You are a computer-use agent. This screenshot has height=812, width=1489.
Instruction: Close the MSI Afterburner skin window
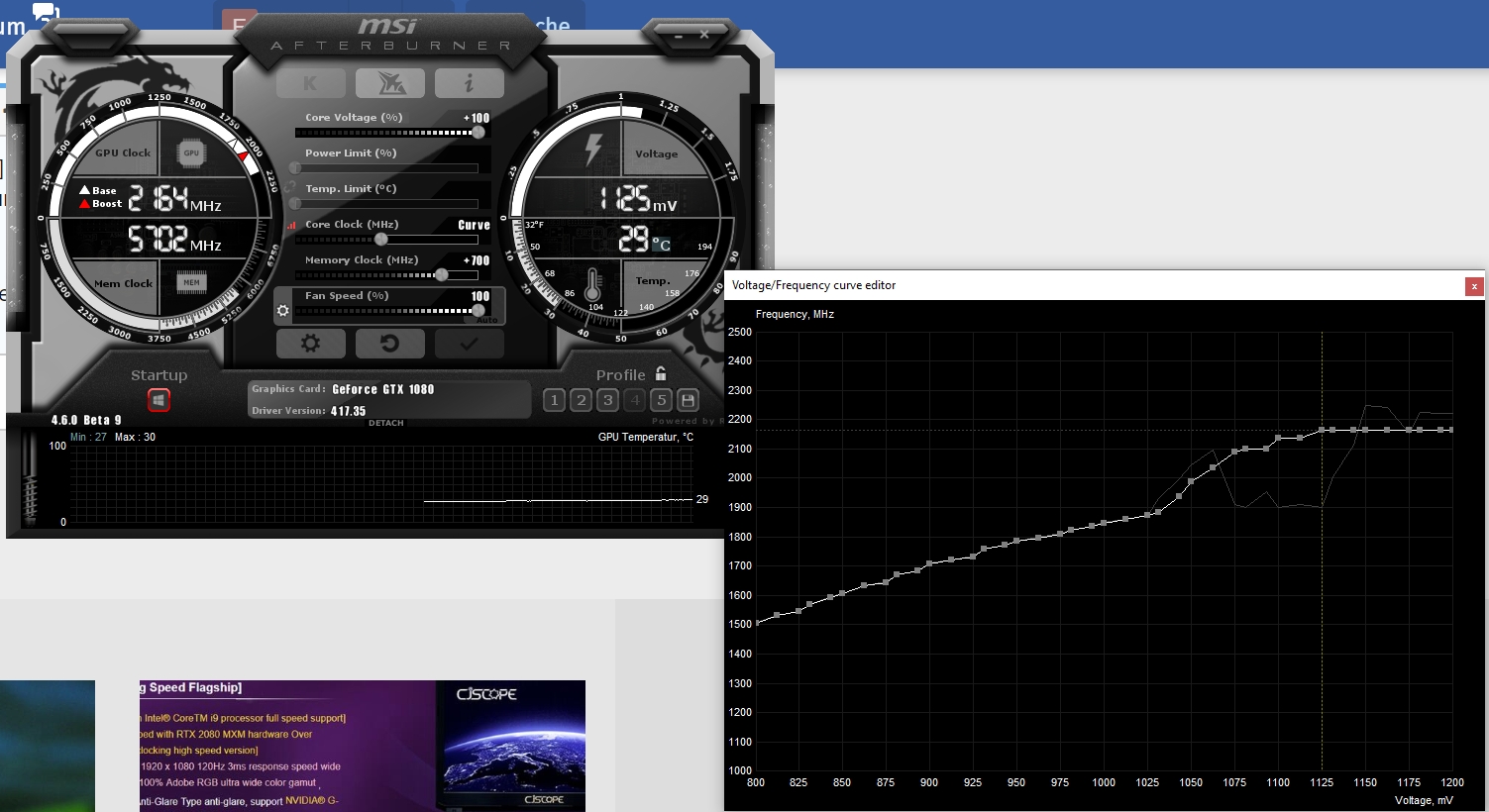pyautogui.click(x=704, y=34)
